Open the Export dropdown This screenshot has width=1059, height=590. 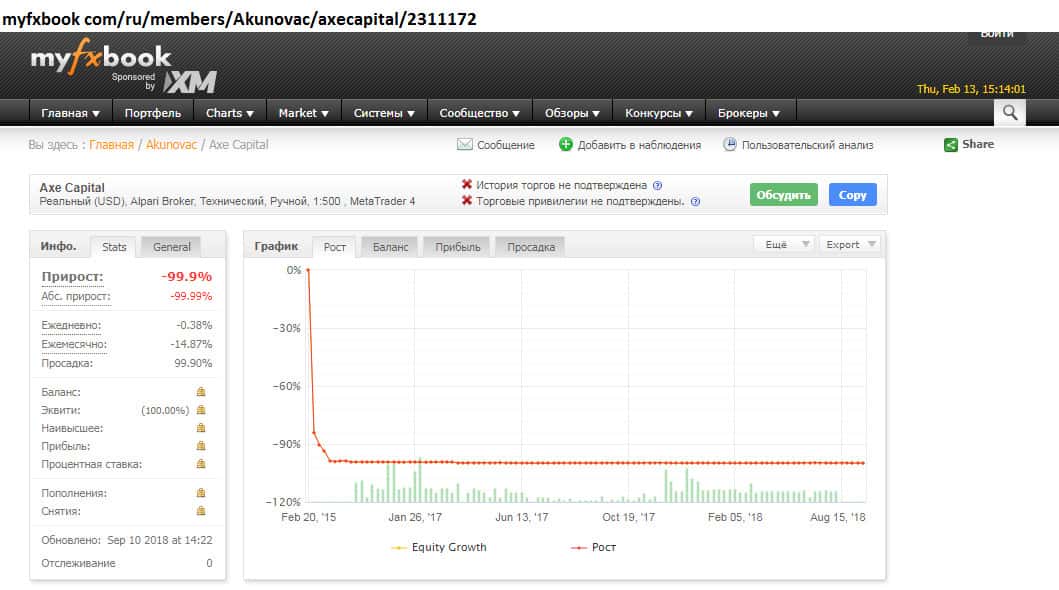pos(850,244)
